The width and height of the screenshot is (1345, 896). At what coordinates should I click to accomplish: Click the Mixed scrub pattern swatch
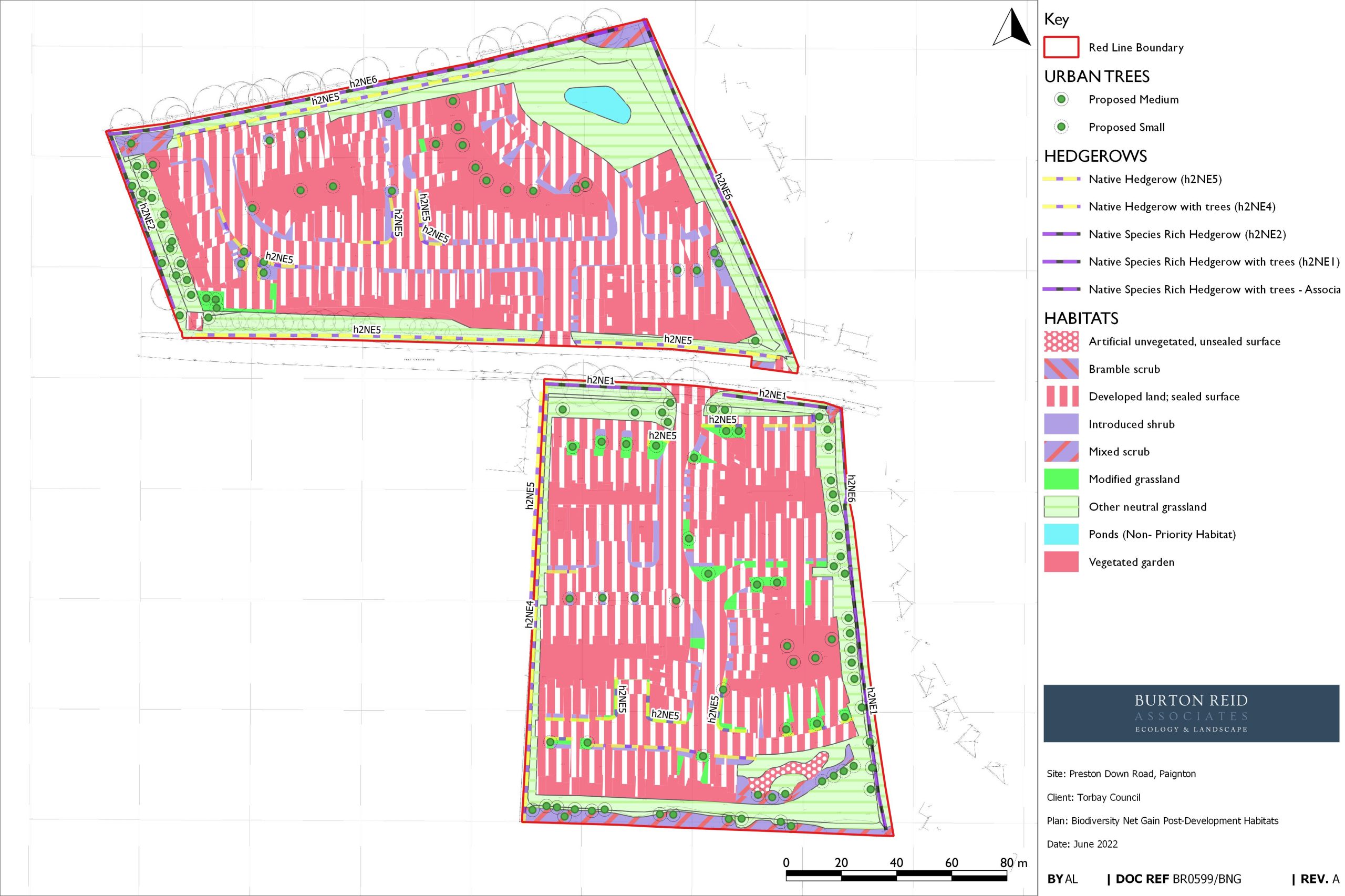tap(1060, 452)
